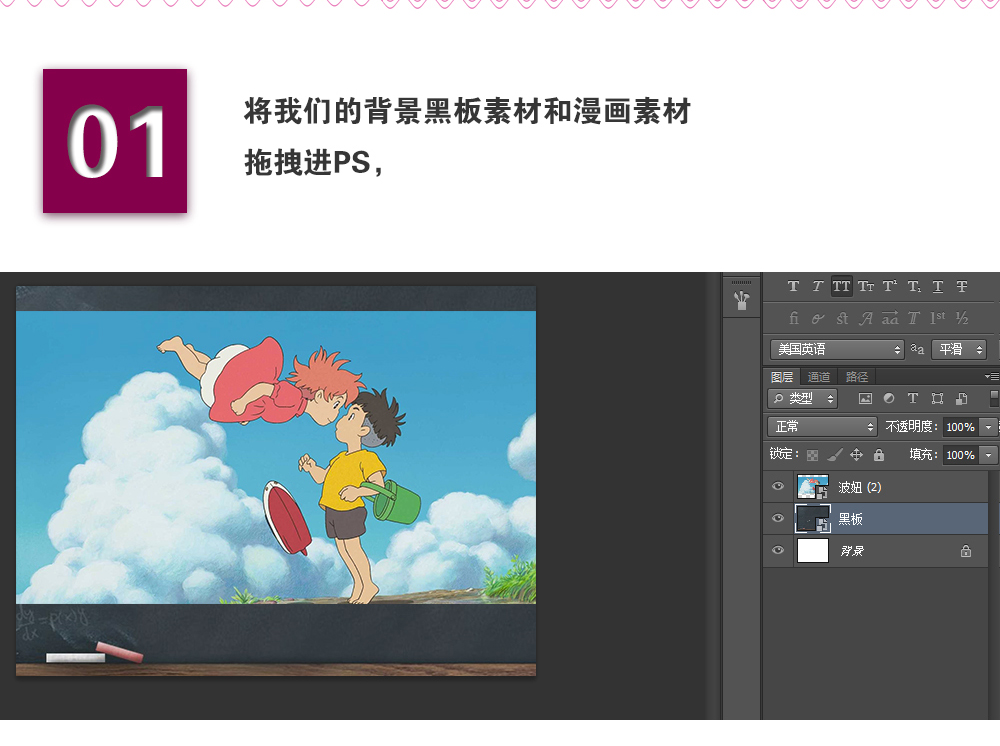Open the layers panel flyout menu

point(992,377)
